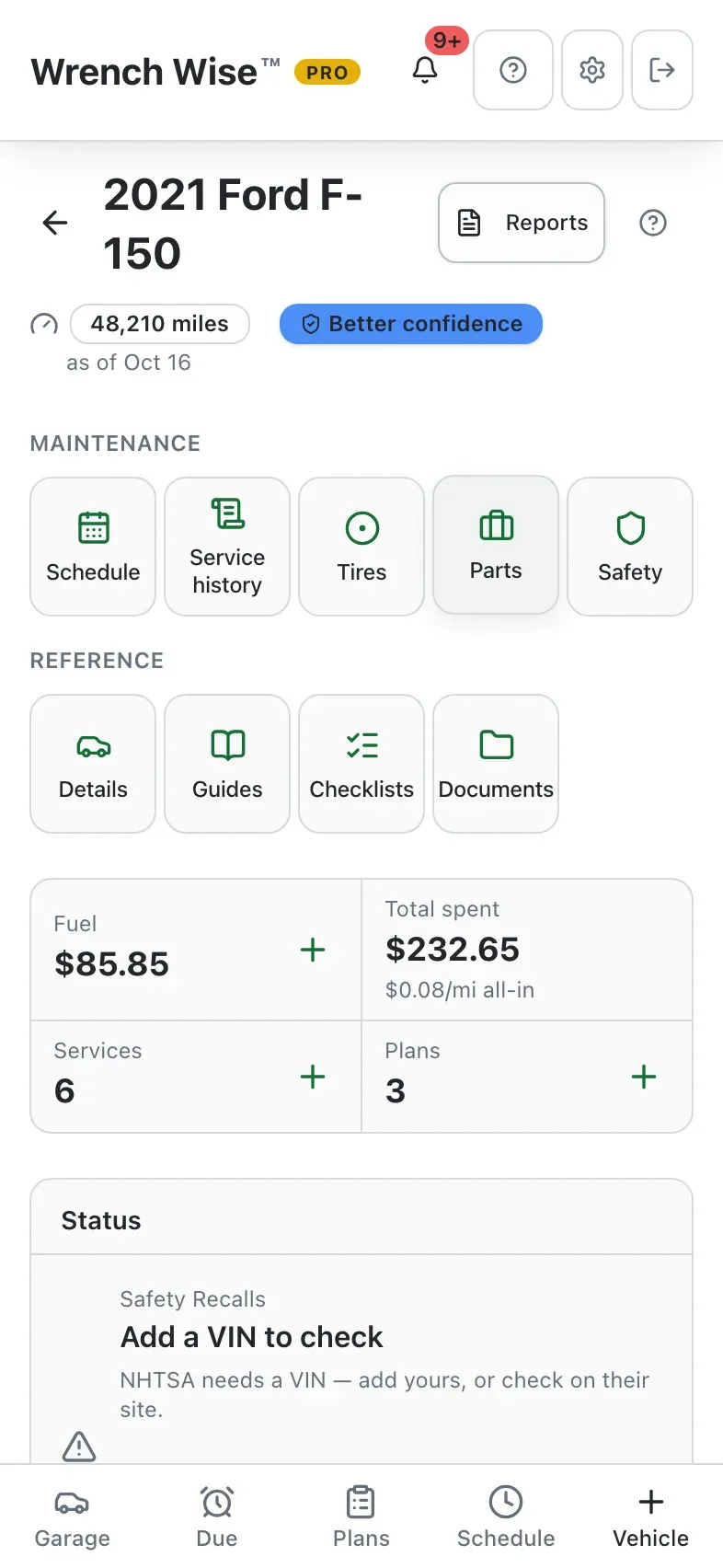The height and width of the screenshot is (1568, 723).
Task: Open the help icon in header
Action: click(513, 70)
